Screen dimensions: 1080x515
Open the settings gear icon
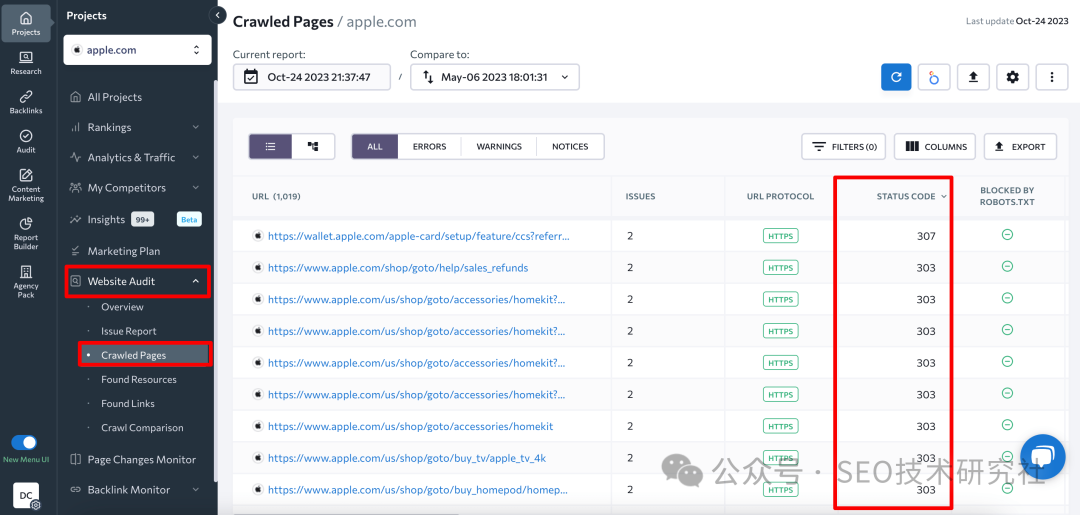(1012, 77)
